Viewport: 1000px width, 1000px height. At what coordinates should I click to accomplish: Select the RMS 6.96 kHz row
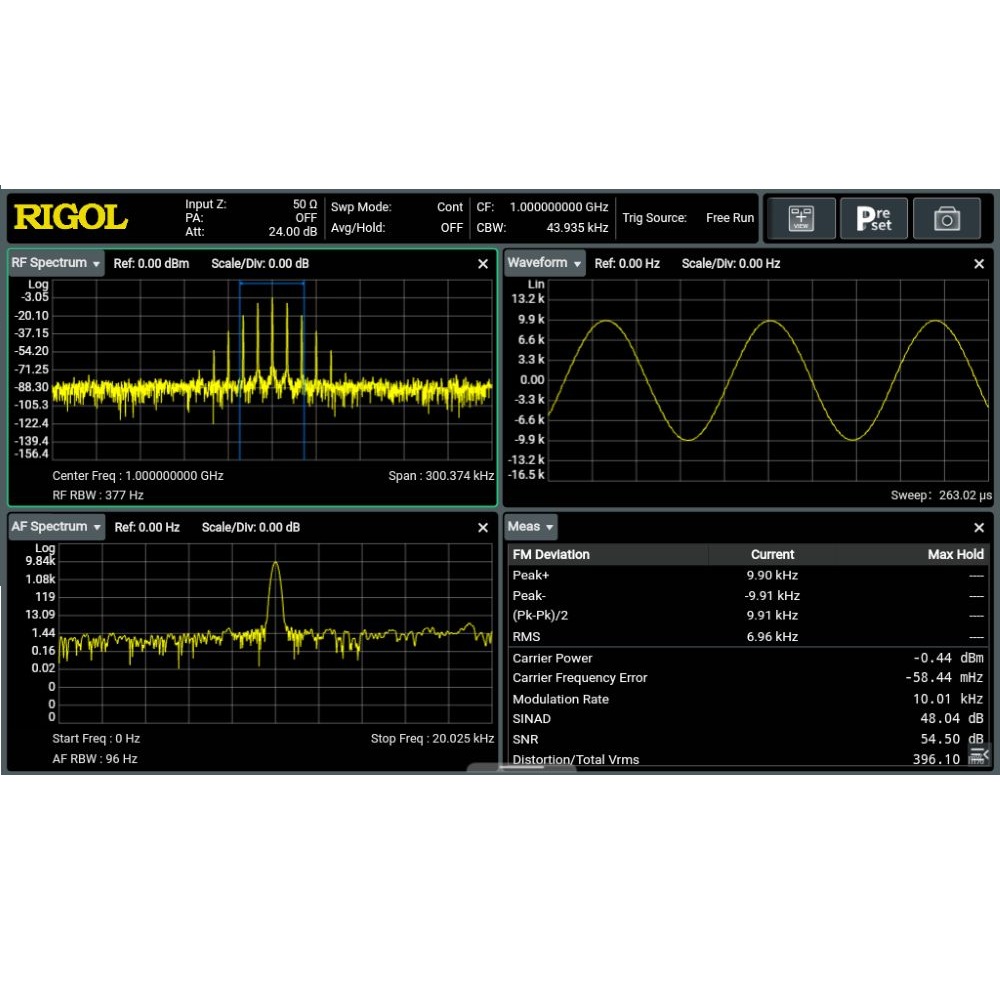(748, 636)
